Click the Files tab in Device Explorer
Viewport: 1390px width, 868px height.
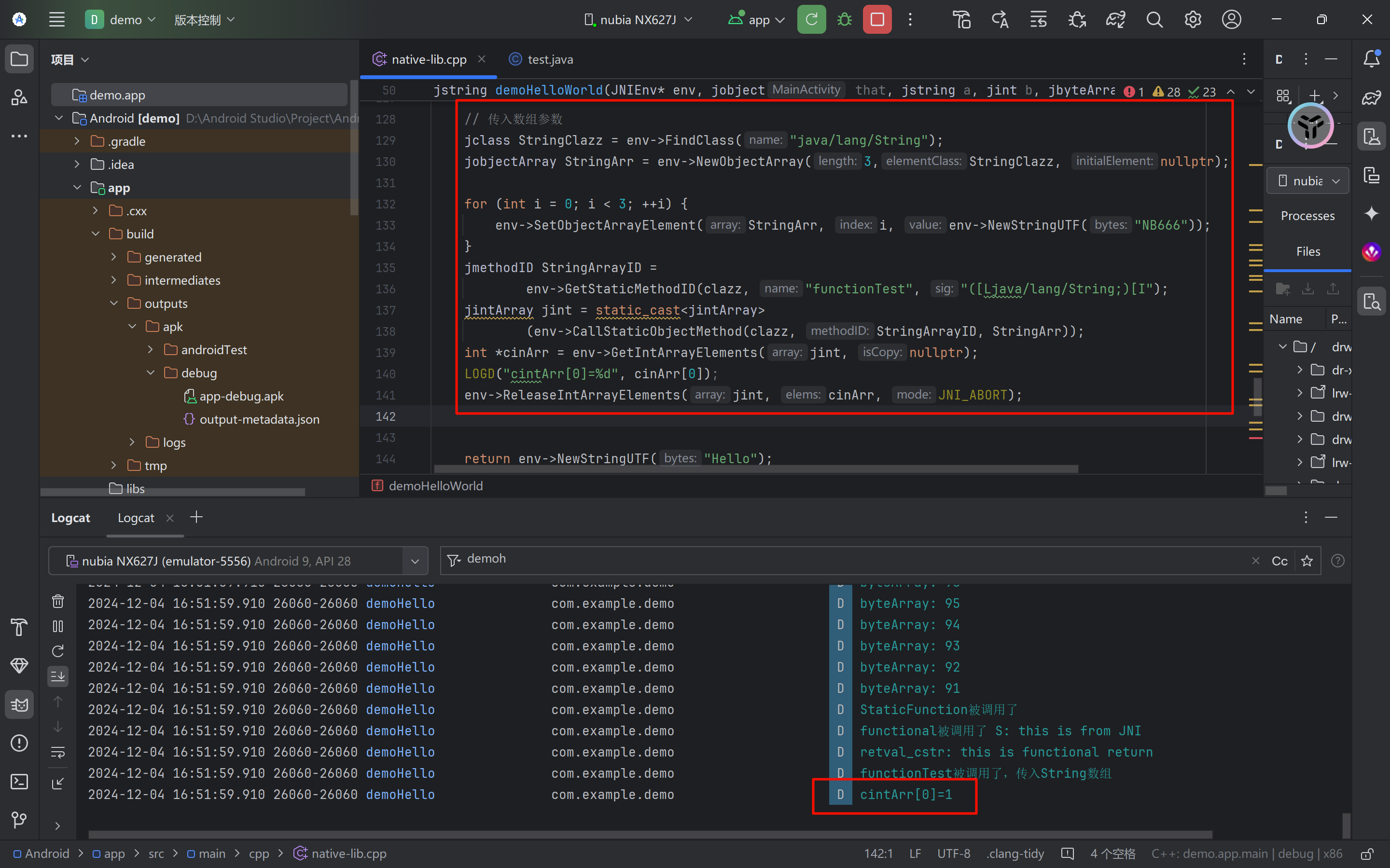click(1307, 251)
